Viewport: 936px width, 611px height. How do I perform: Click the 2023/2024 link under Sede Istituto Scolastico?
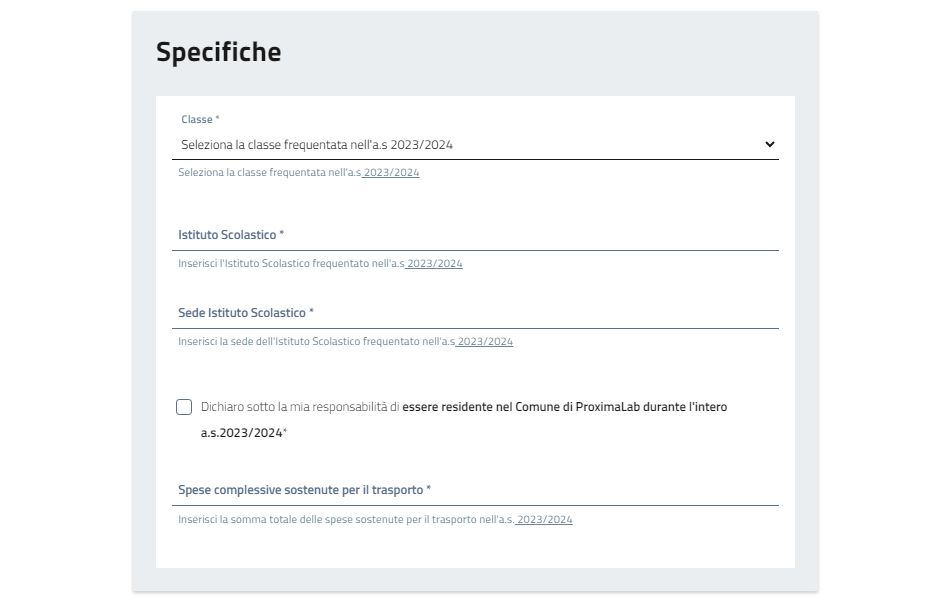click(x=485, y=342)
